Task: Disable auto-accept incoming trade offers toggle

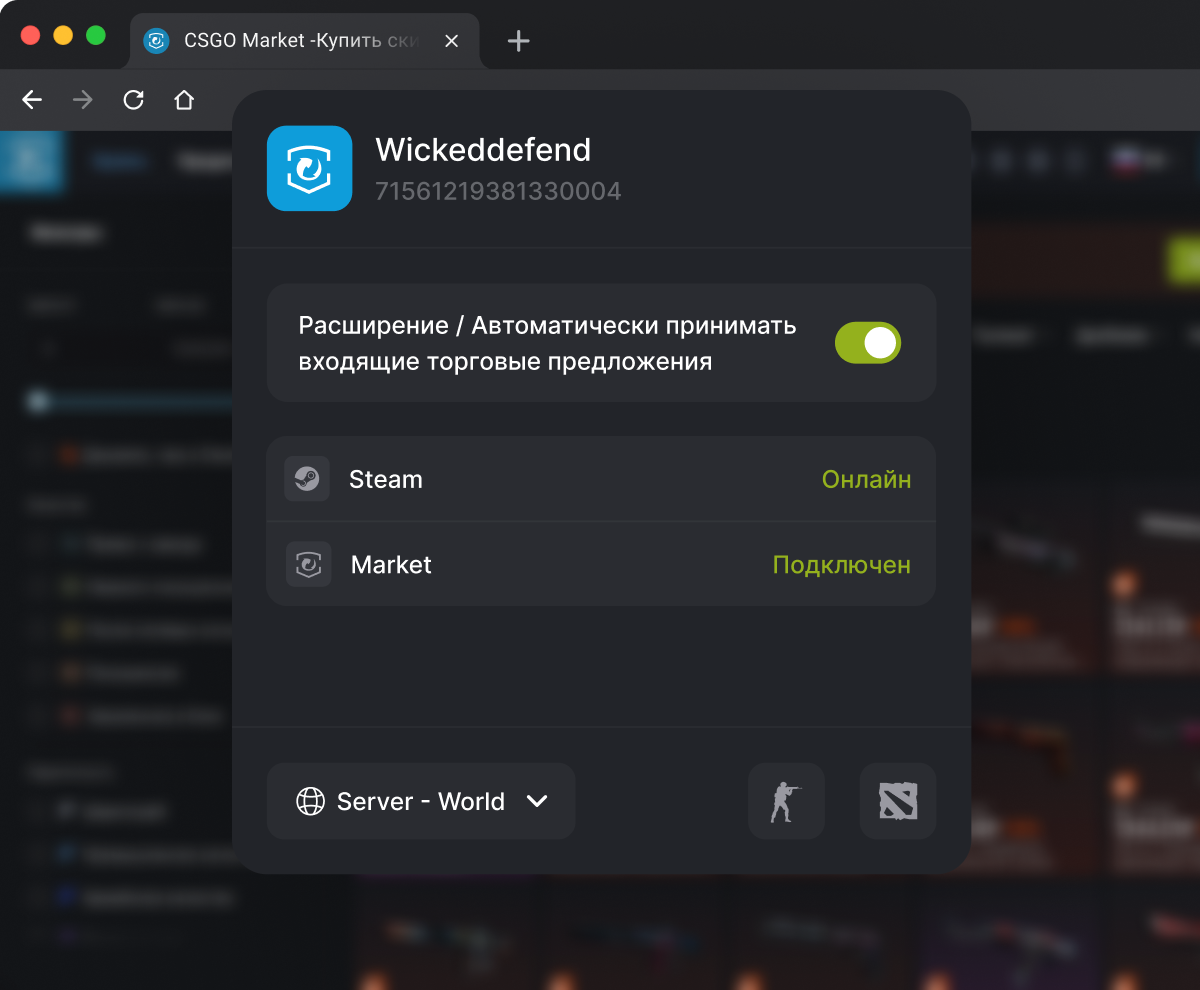Action: click(x=868, y=343)
